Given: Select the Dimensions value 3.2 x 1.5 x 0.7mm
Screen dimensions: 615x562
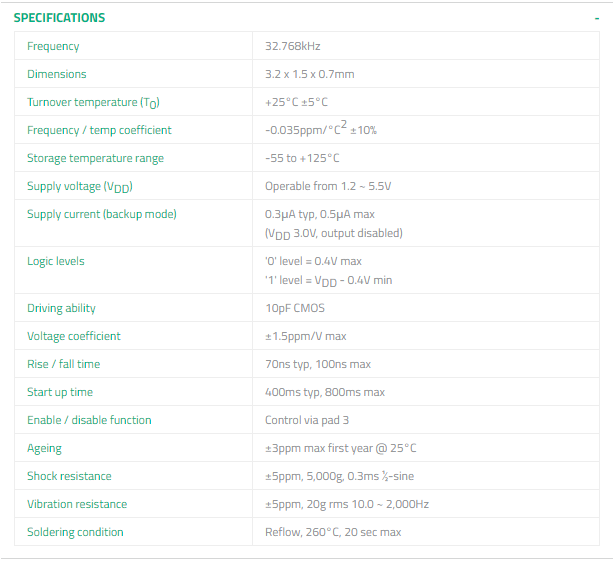Looking at the screenshot, I should pos(309,74).
